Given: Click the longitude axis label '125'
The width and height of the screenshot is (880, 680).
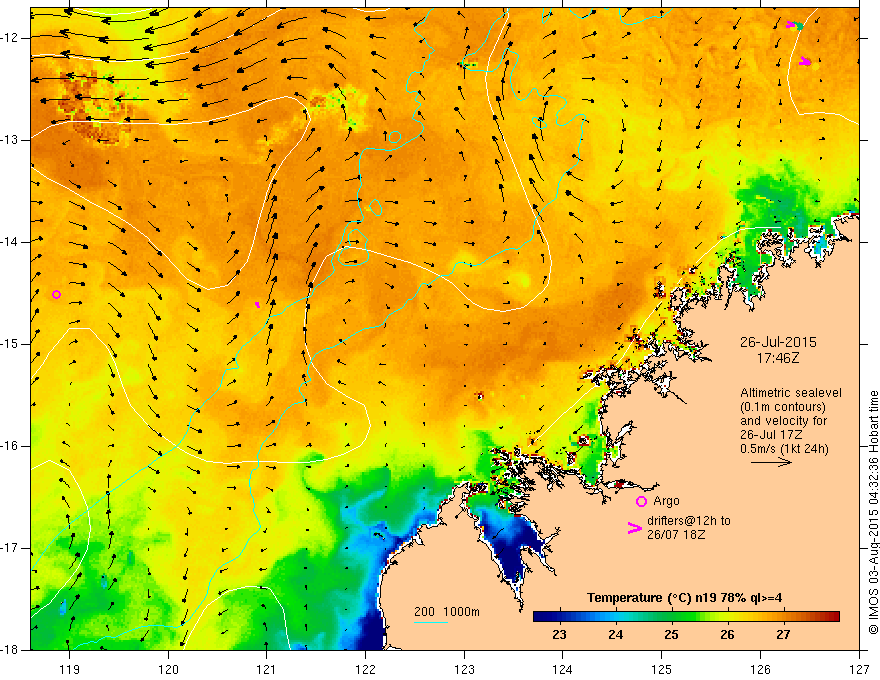Looking at the screenshot, I should tap(662, 669).
